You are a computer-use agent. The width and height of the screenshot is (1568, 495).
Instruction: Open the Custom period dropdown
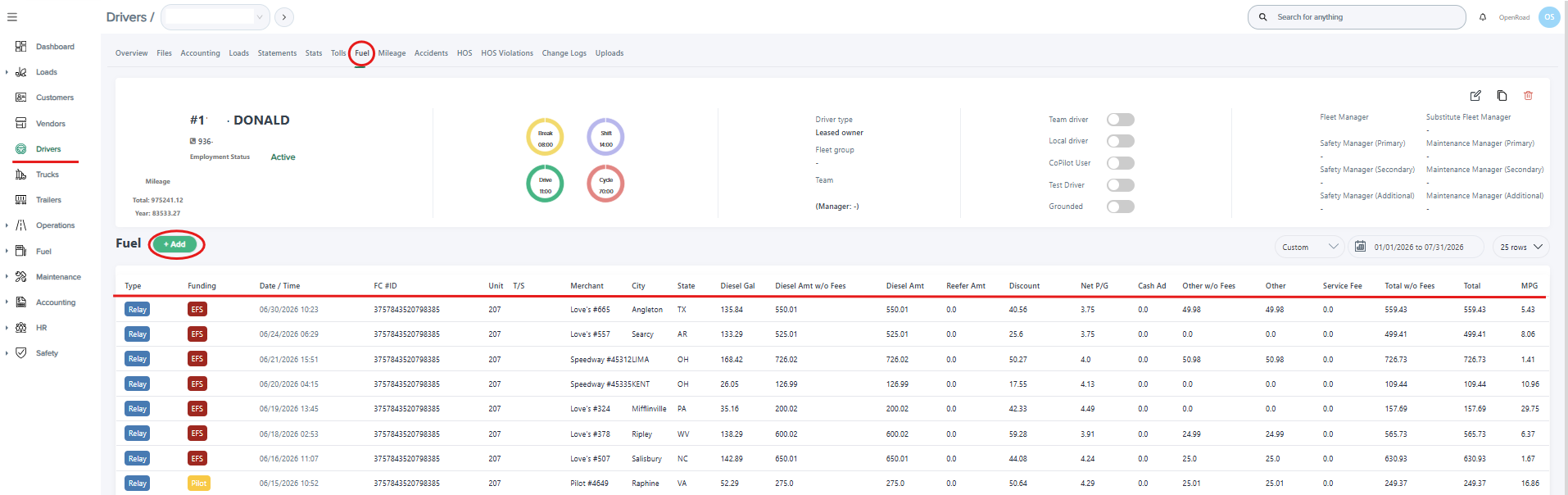[1310, 247]
